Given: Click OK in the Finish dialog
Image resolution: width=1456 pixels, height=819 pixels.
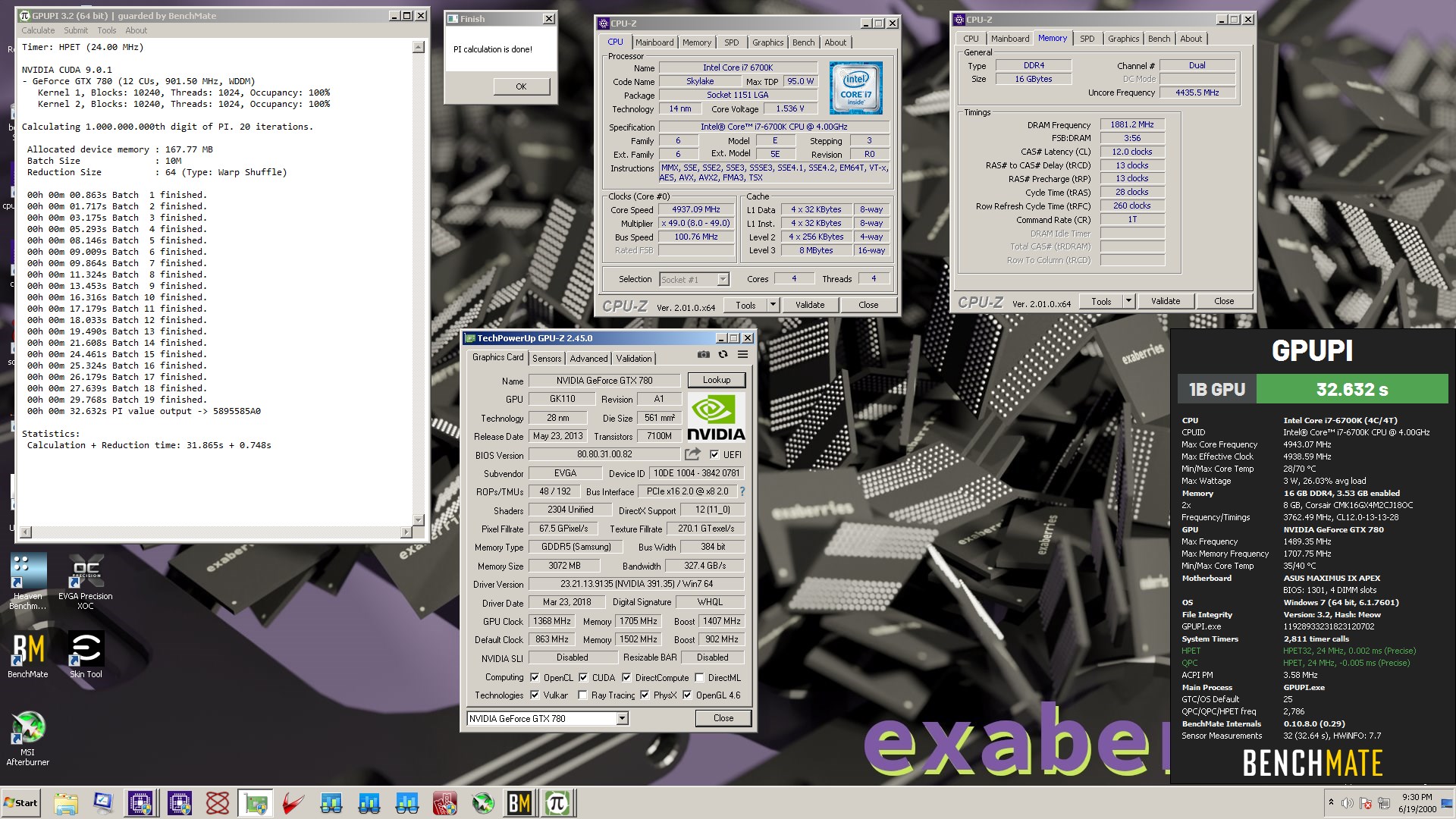Looking at the screenshot, I should [x=521, y=86].
